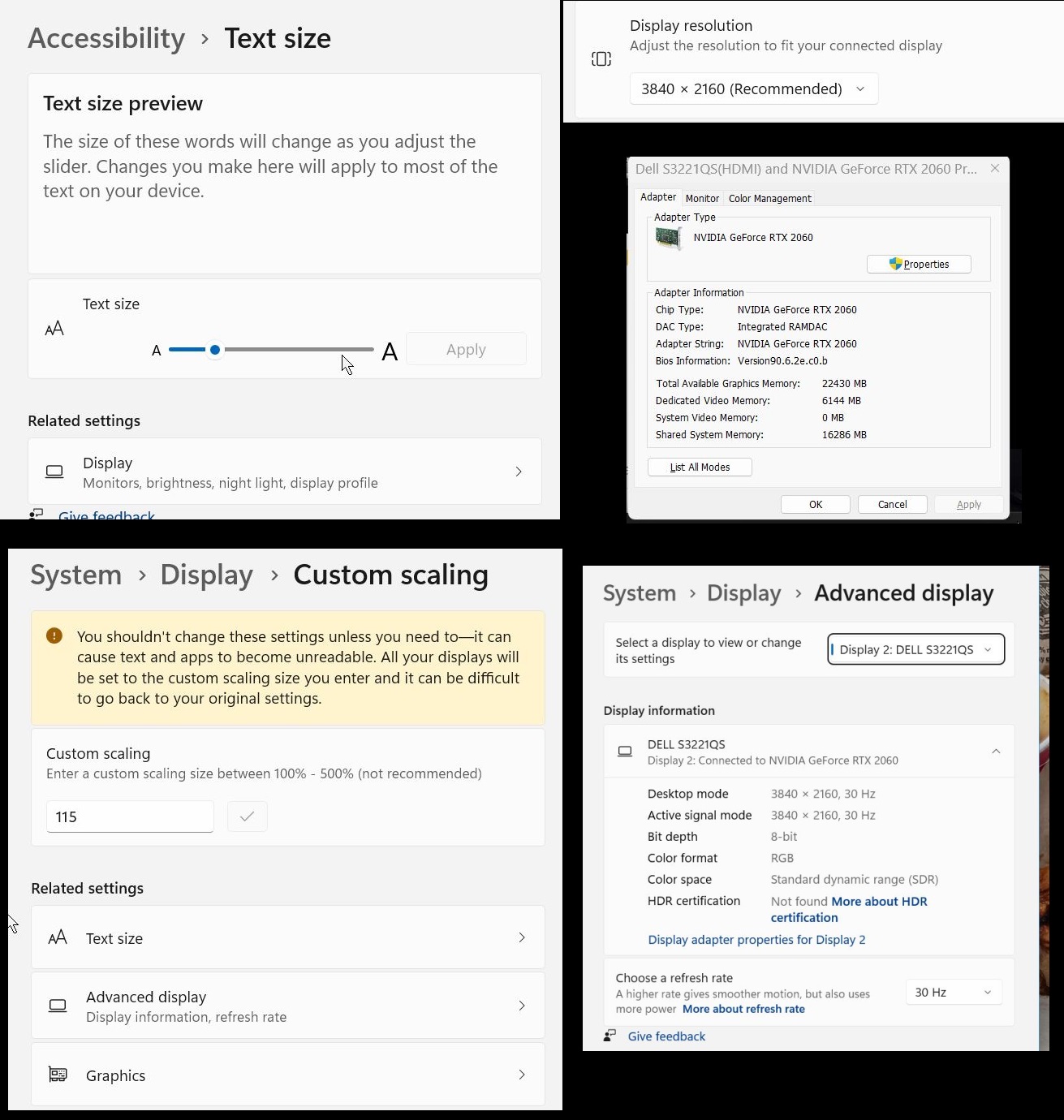Switch to the Monitor tab
This screenshot has width=1064, height=1120.
(x=702, y=198)
